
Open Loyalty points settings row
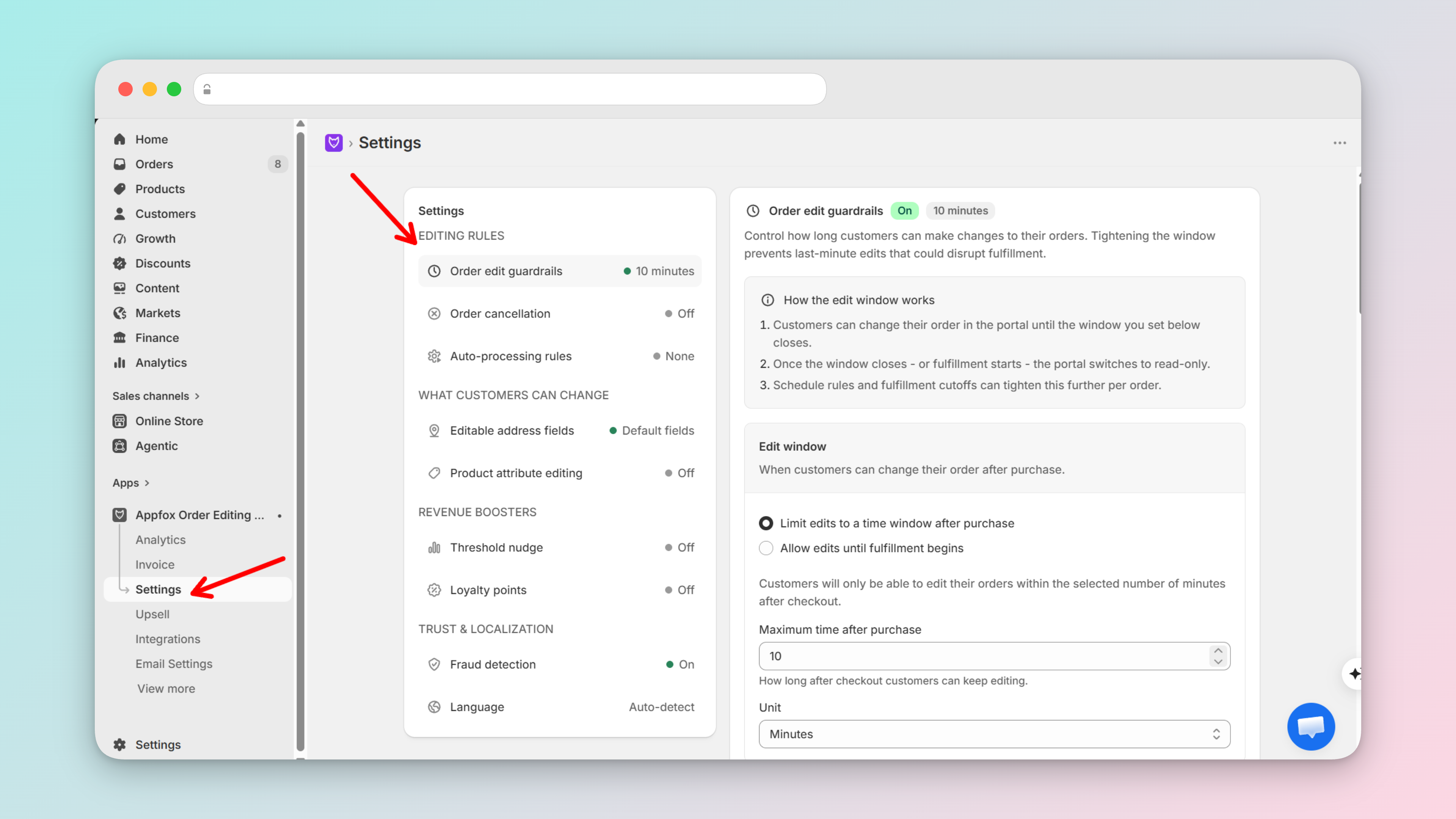point(560,590)
